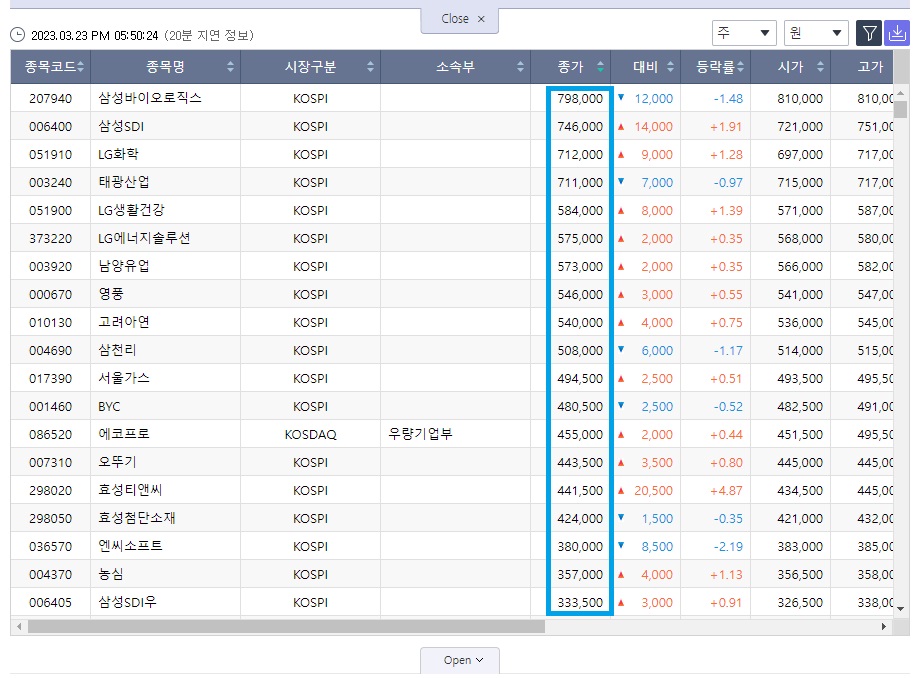
Task: Click the x icon on Close tab
Action: coord(481,19)
